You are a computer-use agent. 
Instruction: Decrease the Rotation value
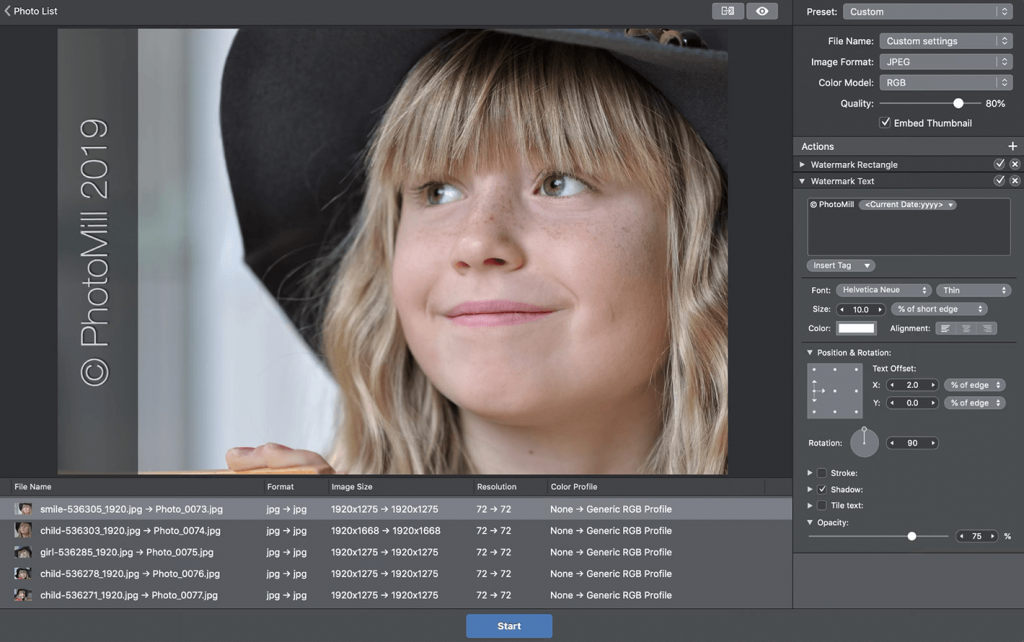point(892,443)
